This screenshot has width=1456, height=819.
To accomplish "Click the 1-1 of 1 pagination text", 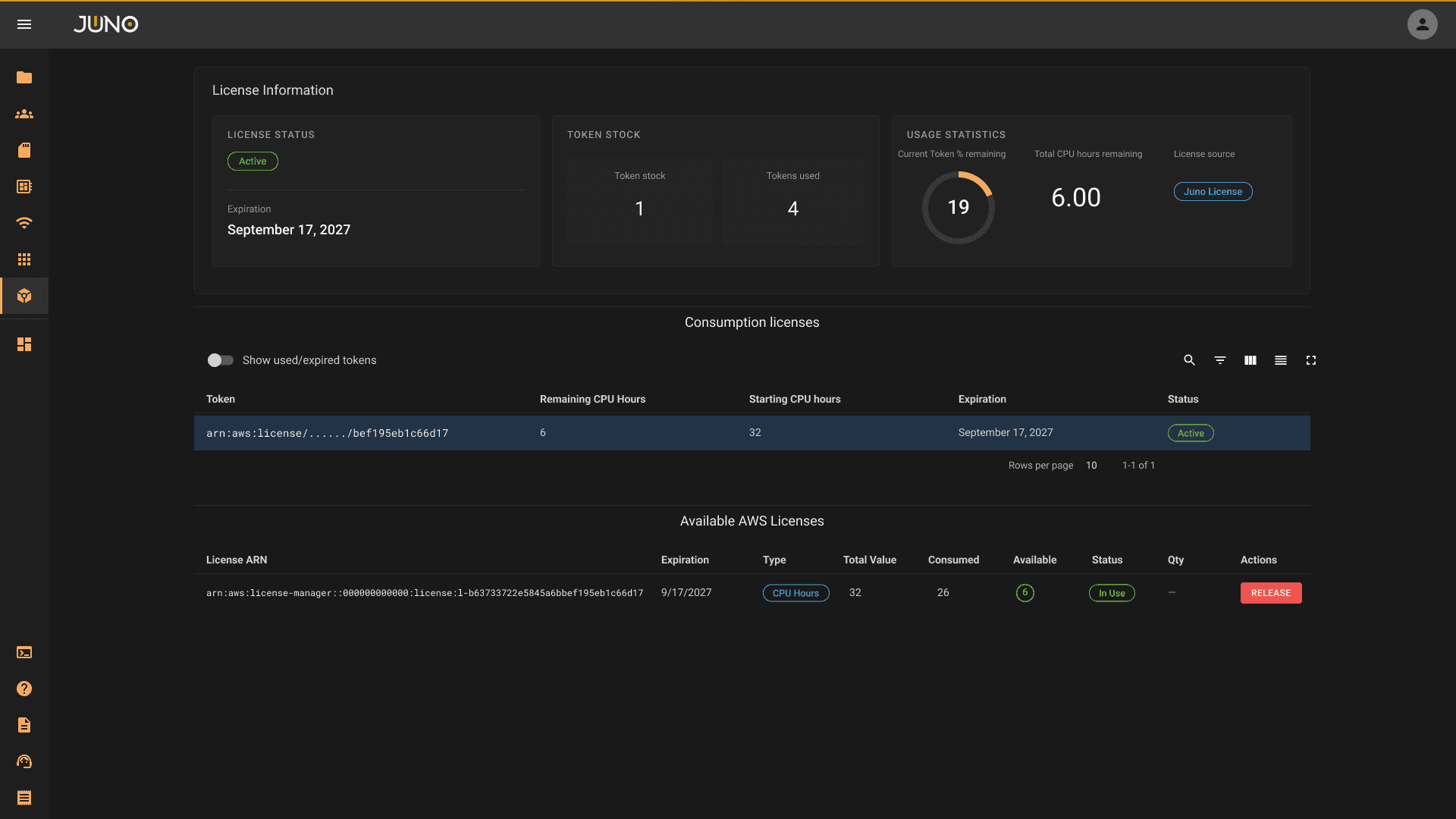I will click(x=1138, y=466).
